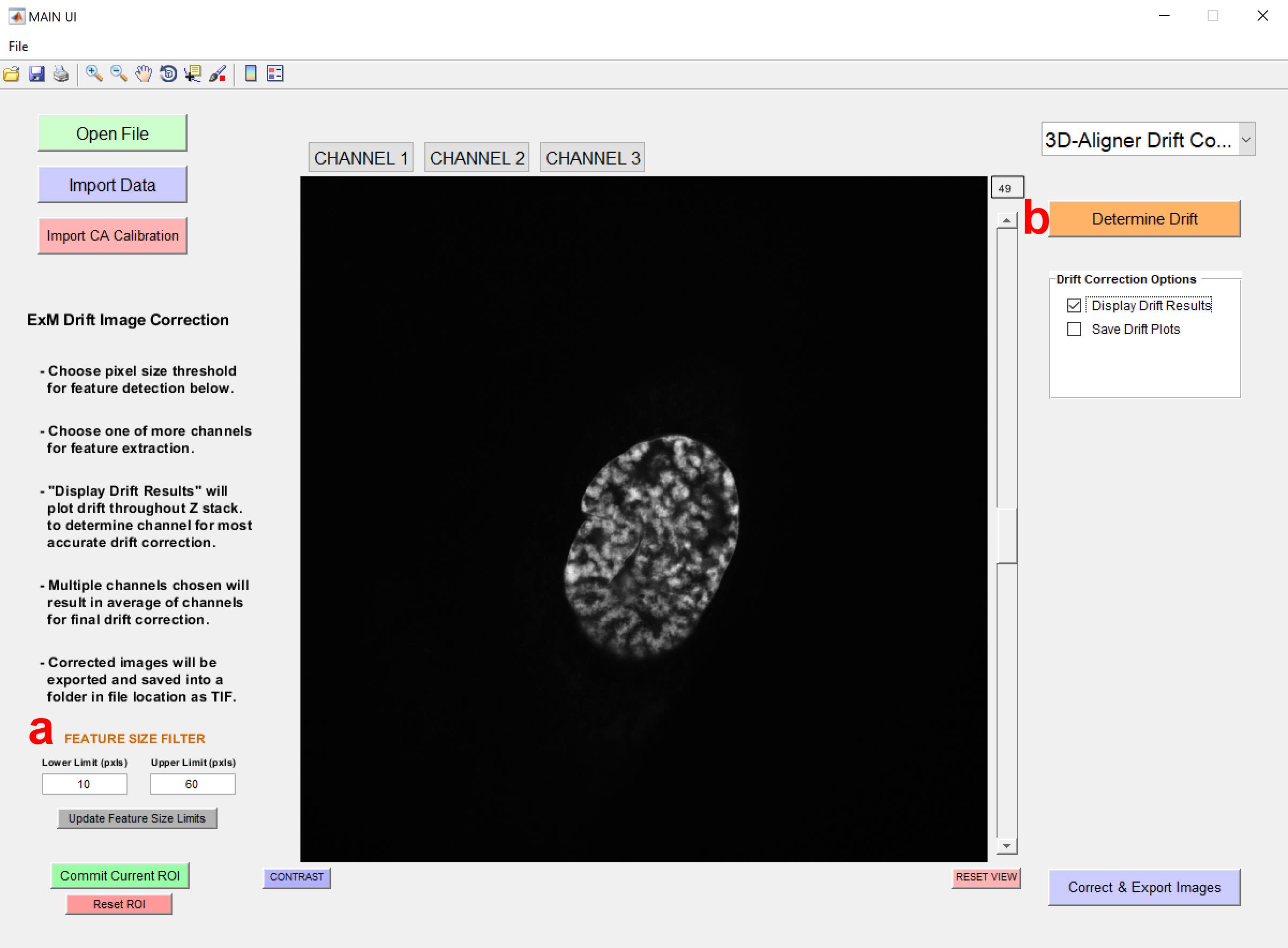Click the Z-stack slider down arrow
This screenshot has width=1288, height=948.
(x=1007, y=846)
